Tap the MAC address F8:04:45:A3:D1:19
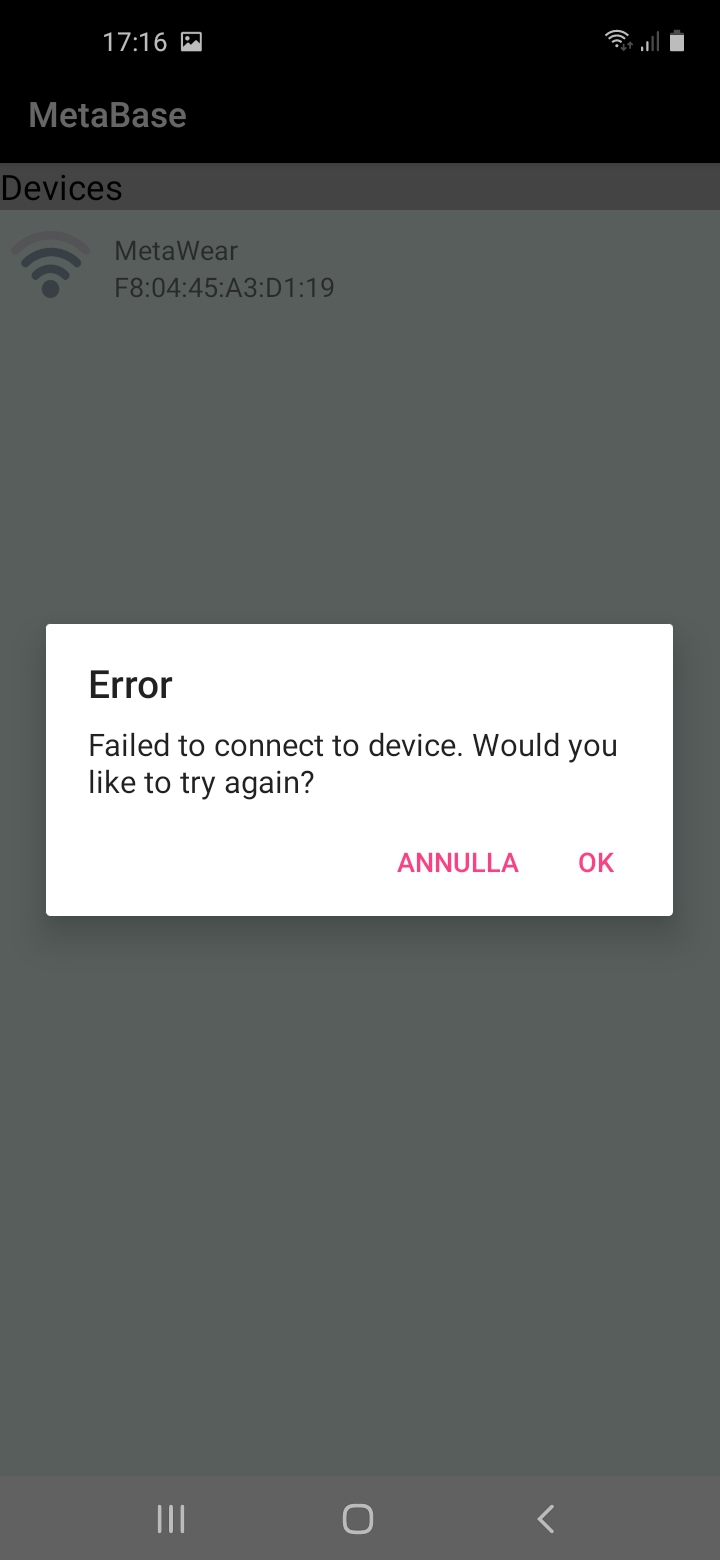The height and width of the screenshot is (1560, 720). tap(224, 288)
